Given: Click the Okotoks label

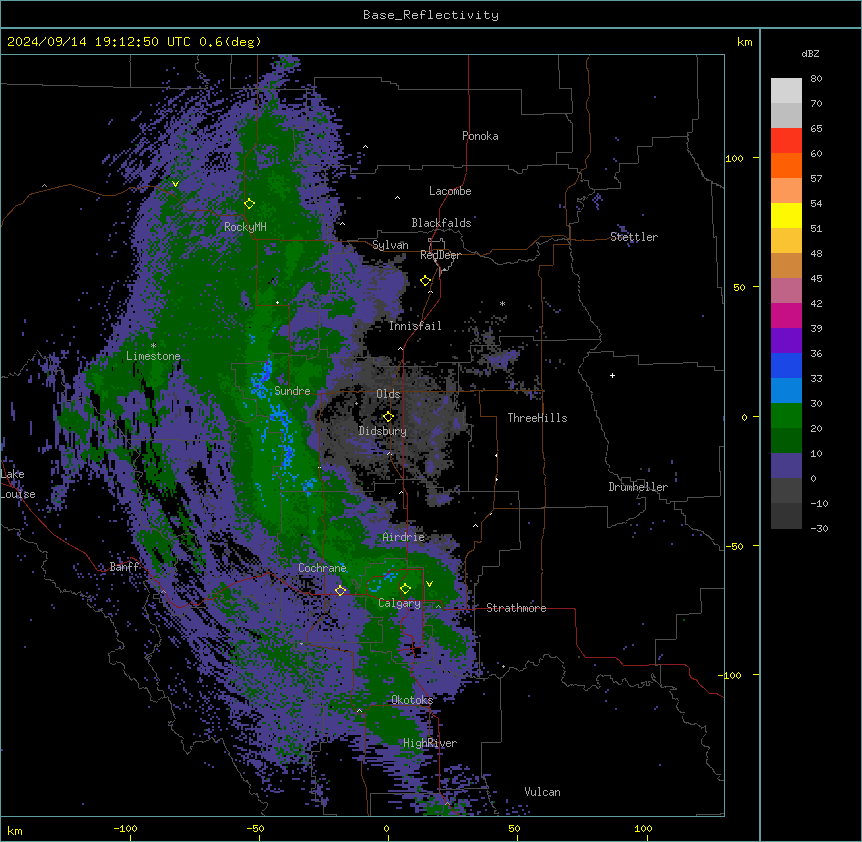Looking at the screenshot, I should point(412,700).
